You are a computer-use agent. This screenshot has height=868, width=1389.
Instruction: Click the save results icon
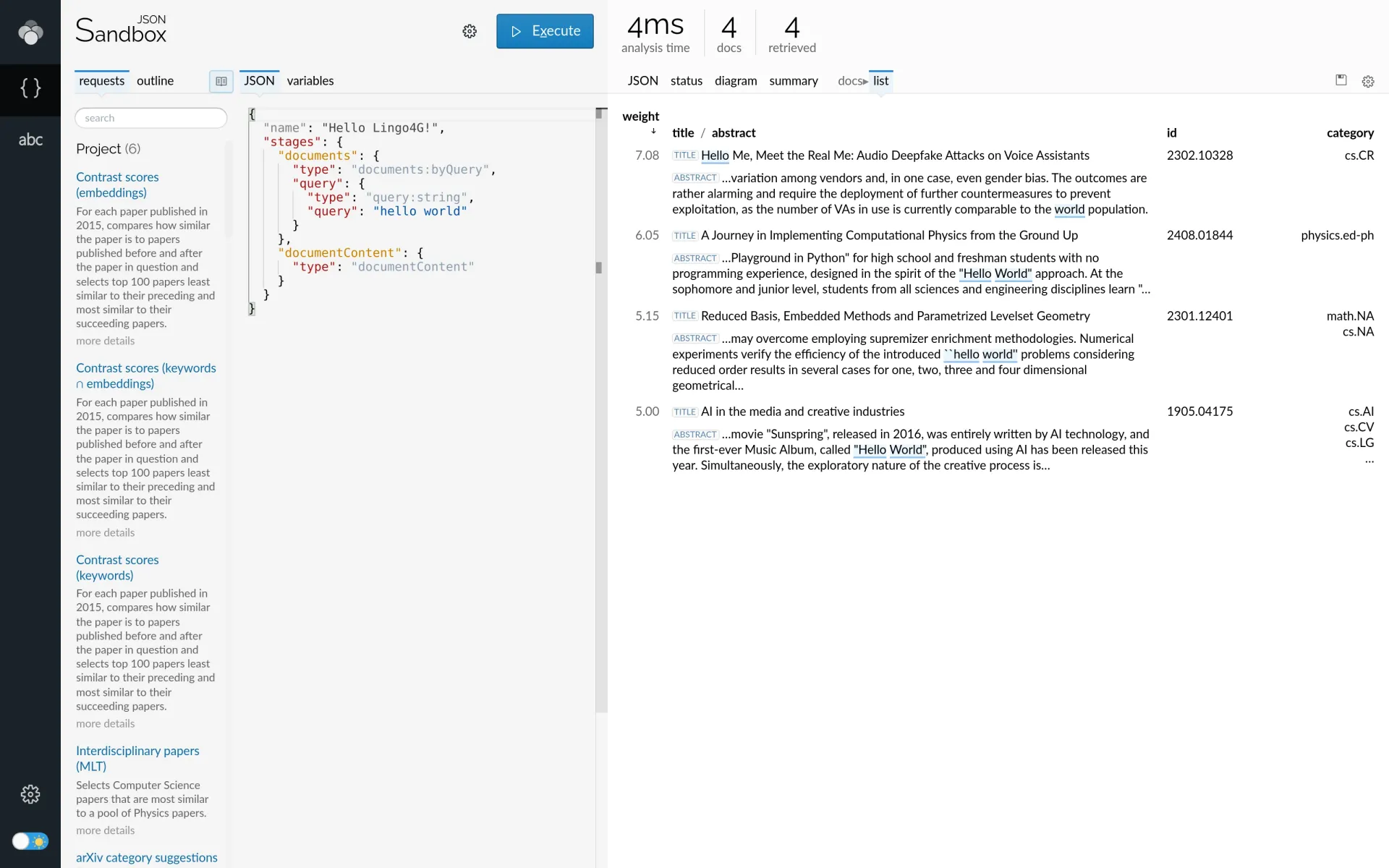pos(1341,80)
